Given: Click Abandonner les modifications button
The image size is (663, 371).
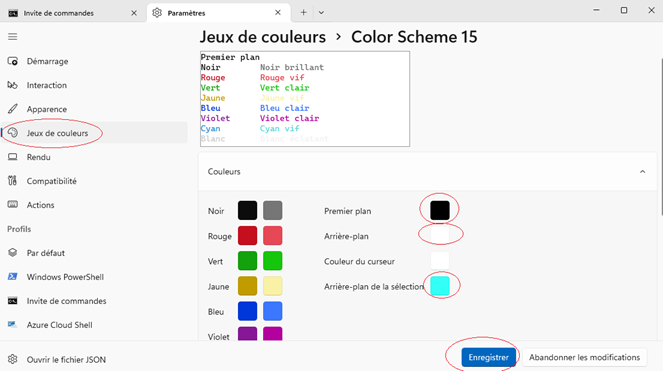Looking at the screenshot, I should pos(584,357).
